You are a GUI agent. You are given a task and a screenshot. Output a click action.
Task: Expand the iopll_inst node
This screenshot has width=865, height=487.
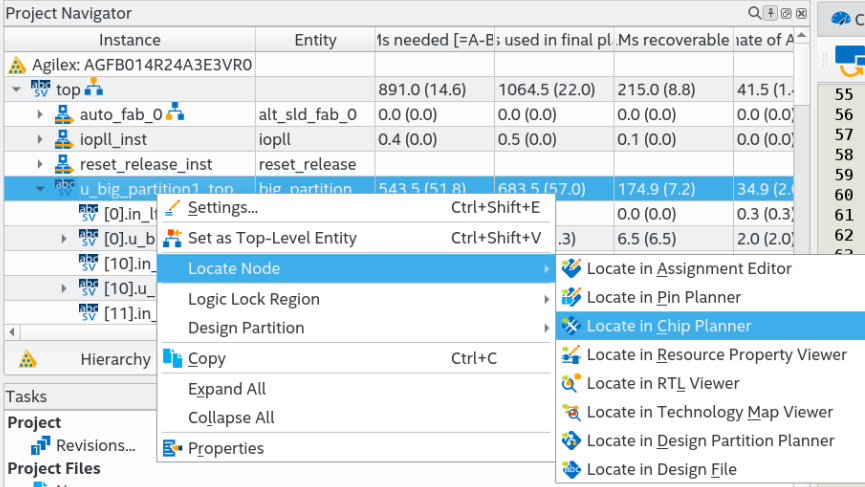pos(40,139)
